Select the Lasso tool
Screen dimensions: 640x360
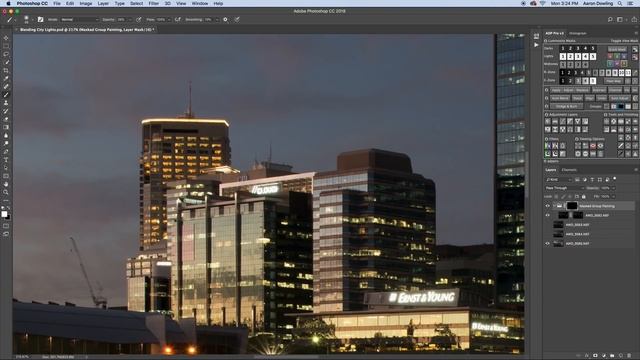point(6,54)
